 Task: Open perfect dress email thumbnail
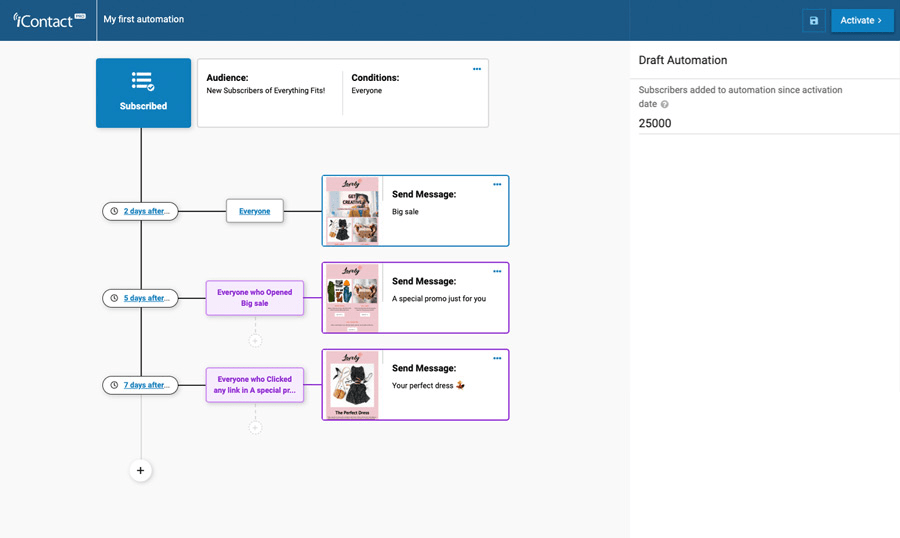pos(352,385)
